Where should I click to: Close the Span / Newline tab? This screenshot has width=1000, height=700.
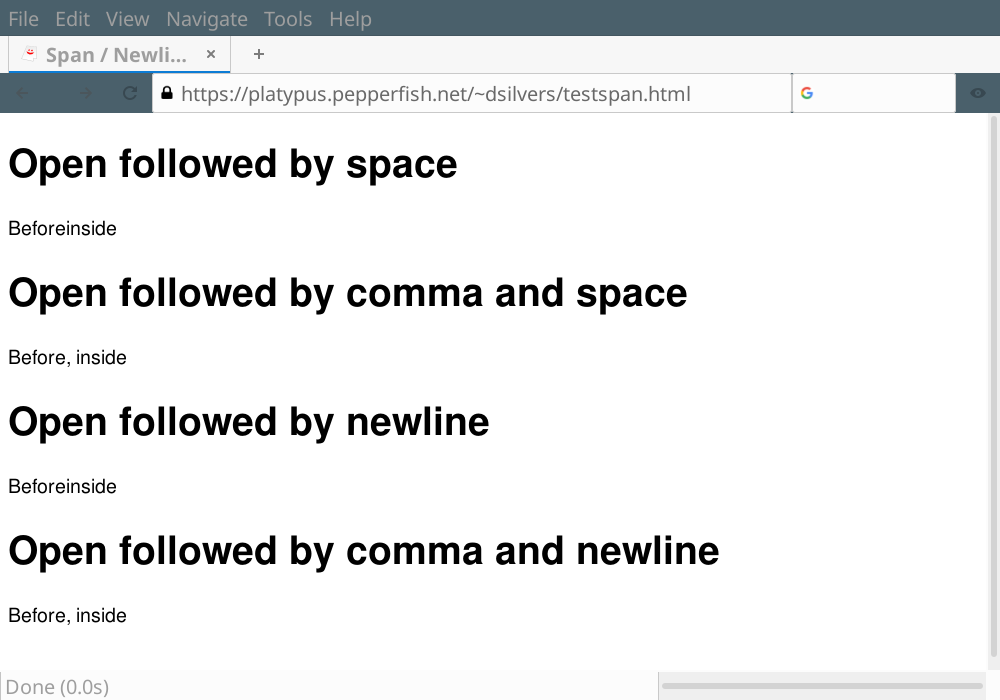[x=211, y=54]
